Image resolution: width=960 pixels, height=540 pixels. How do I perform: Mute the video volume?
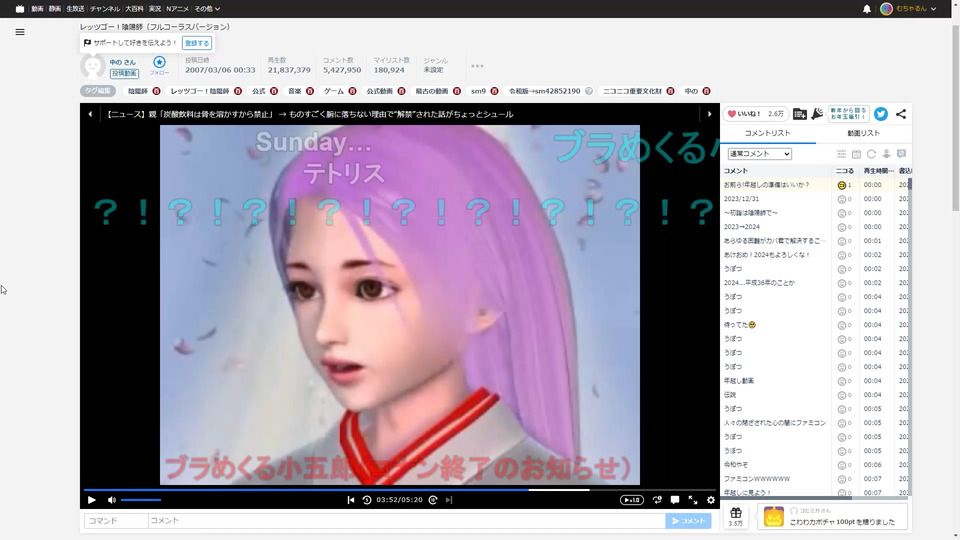(x=111, y=500)
